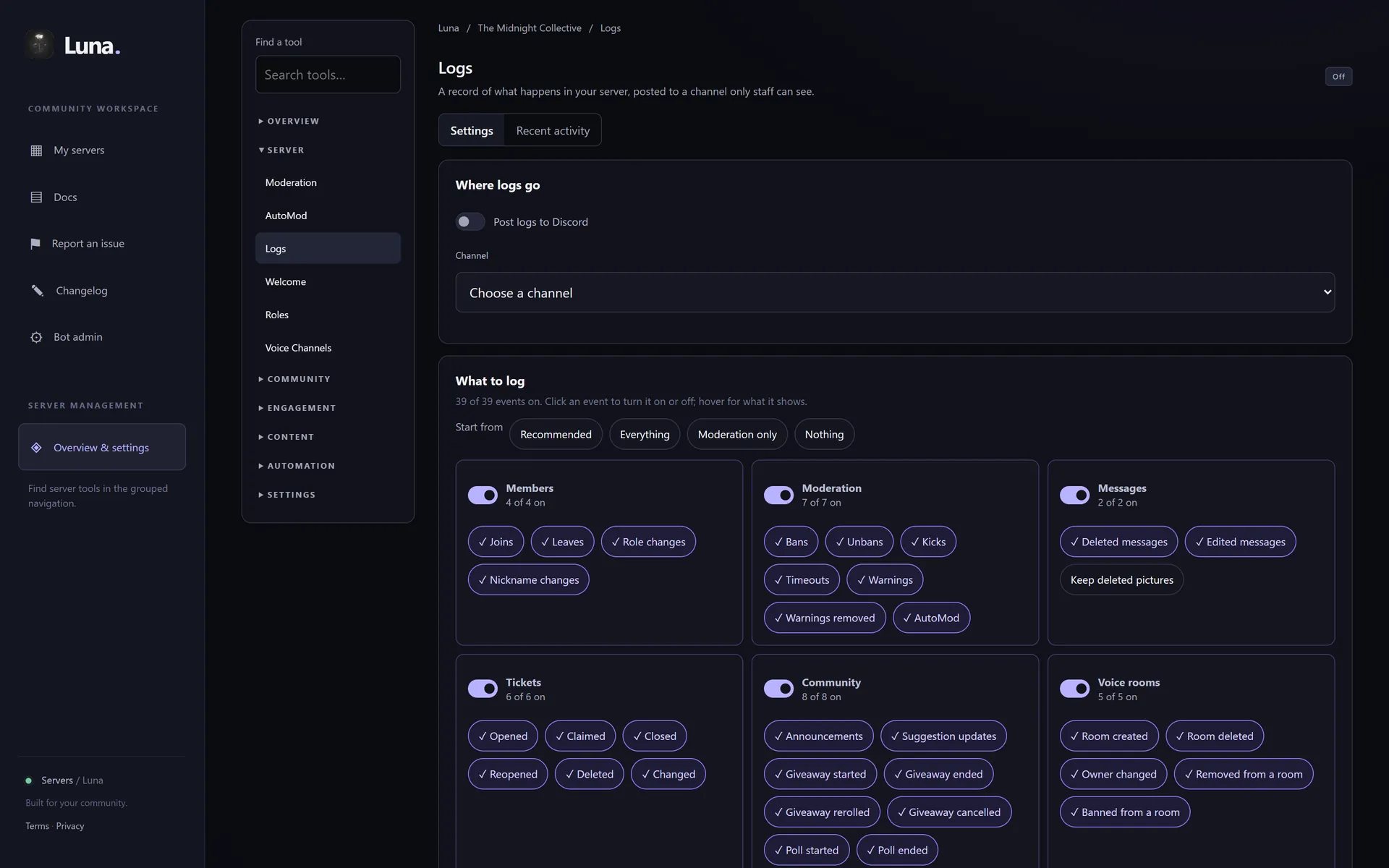1389x868 pixels.
Task: Open Welcome tool page
Action: click(328, 281)
